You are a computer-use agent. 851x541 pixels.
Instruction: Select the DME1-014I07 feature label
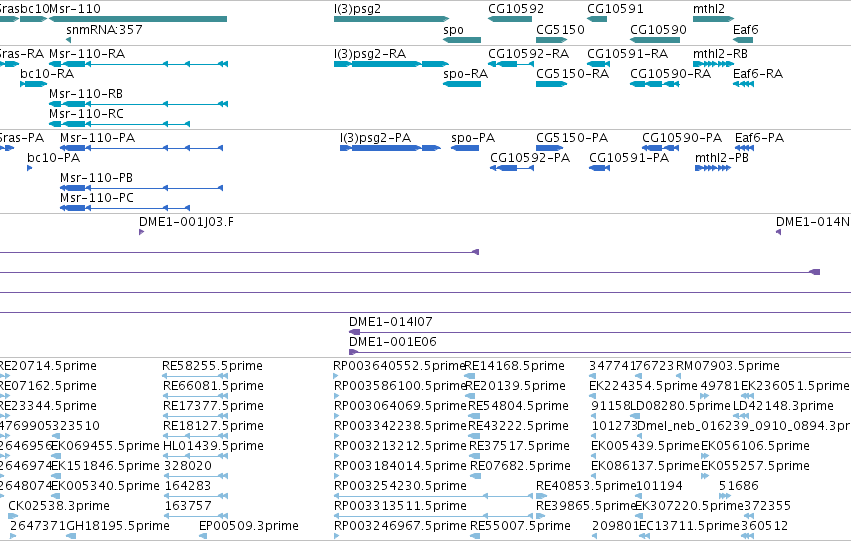click(x=391, y=322)
